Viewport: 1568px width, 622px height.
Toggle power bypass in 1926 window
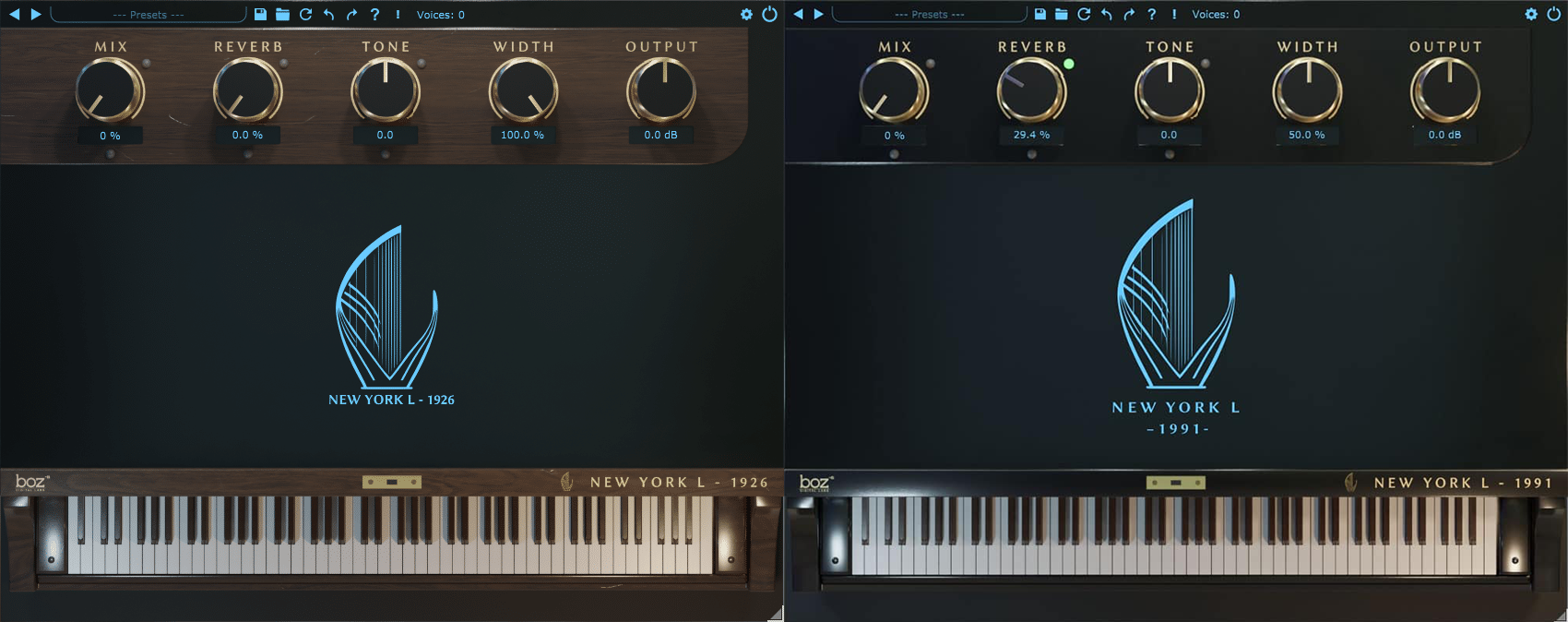pos(769,14)
